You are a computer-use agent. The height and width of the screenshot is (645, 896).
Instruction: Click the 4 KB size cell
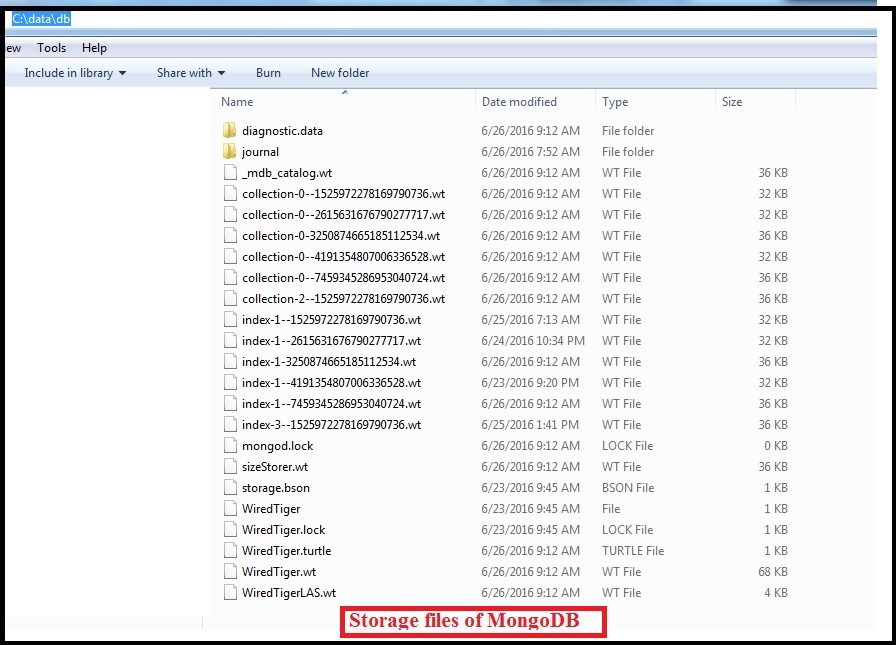point(776,592)
